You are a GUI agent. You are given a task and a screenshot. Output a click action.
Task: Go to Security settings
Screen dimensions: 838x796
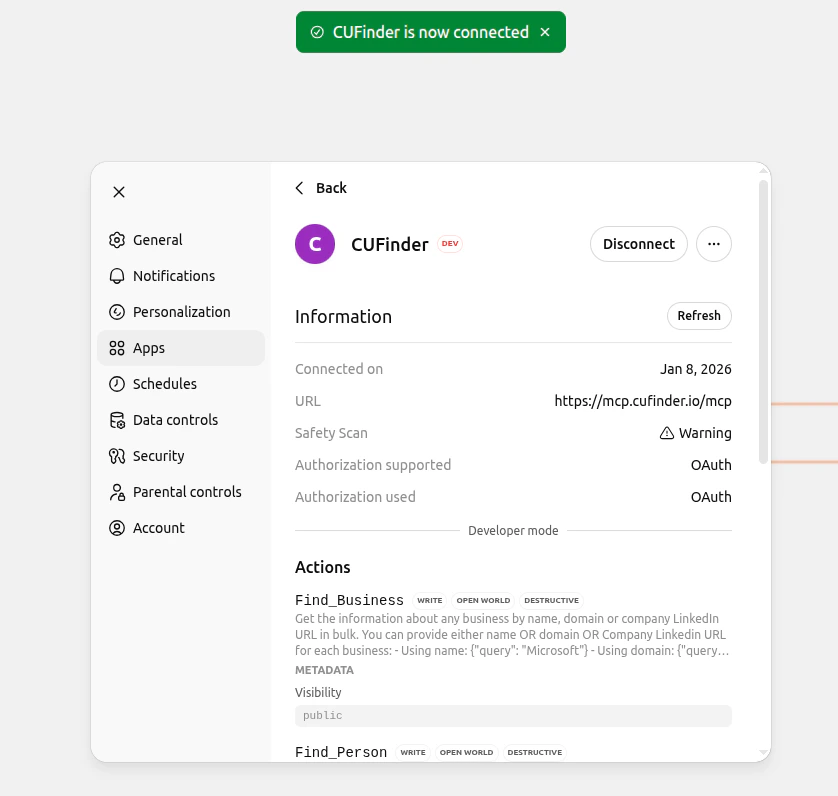coord(181,456)
